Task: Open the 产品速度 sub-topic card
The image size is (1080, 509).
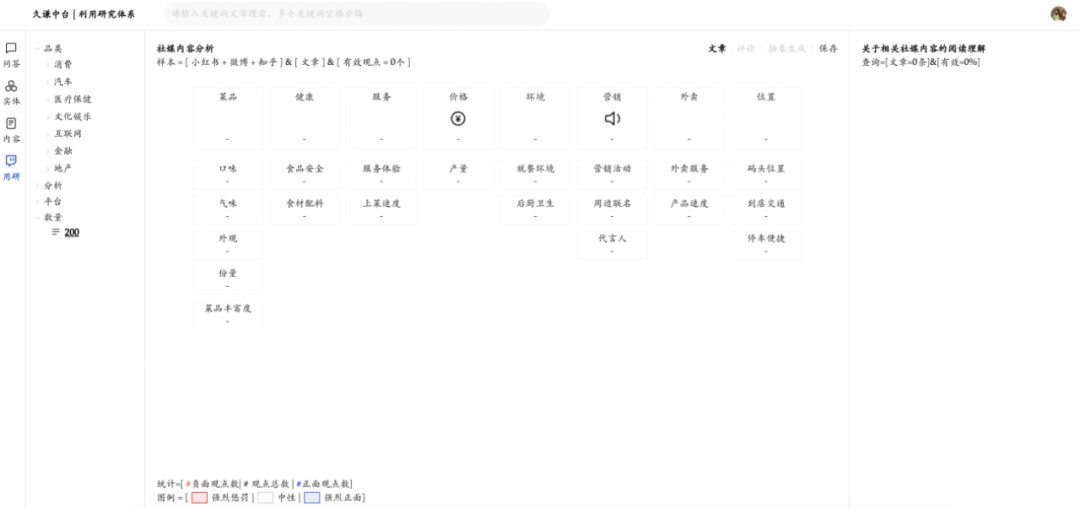Action: 689,209
